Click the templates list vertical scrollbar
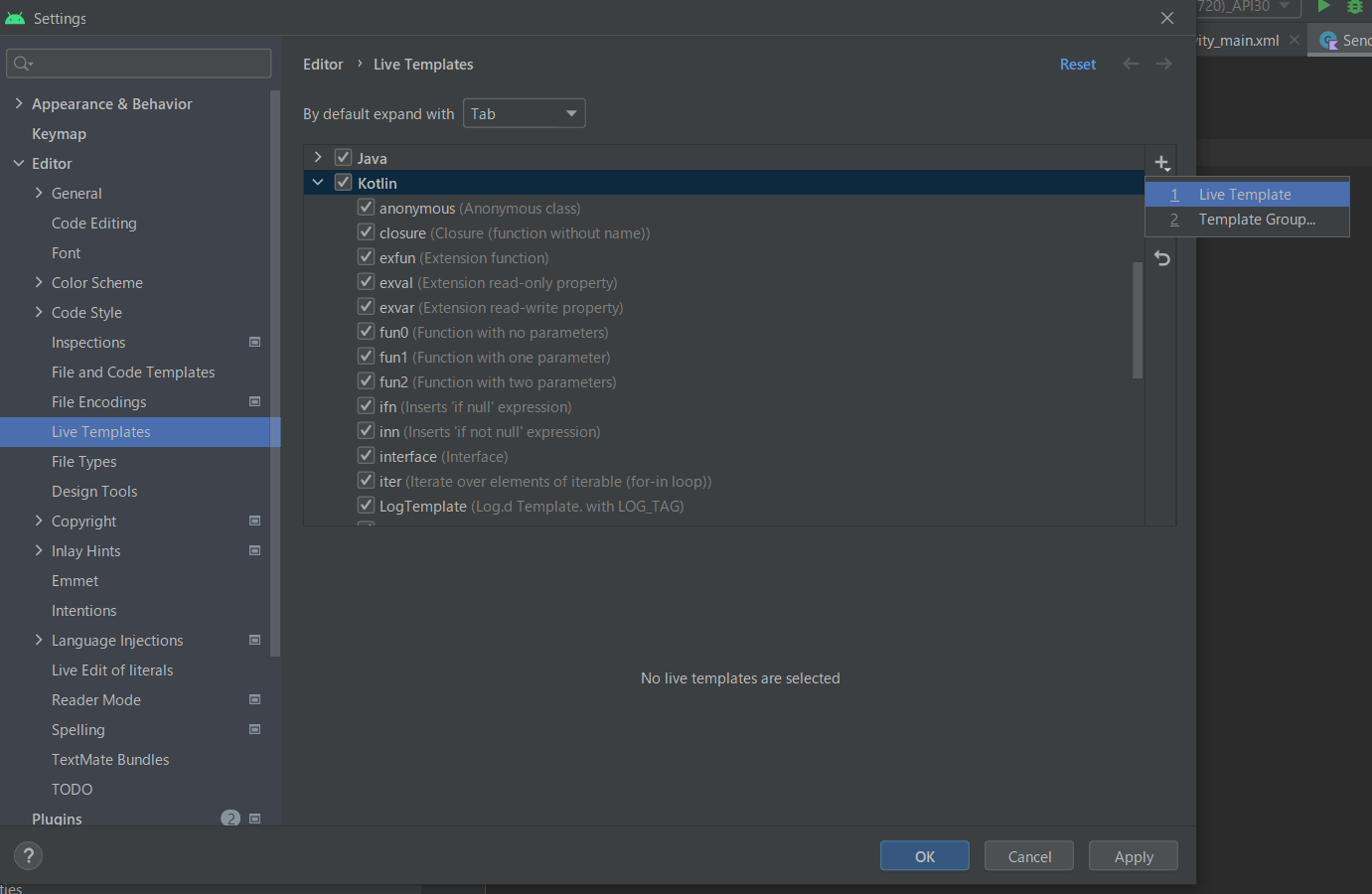1372x894 pixels. (1138, 320)
